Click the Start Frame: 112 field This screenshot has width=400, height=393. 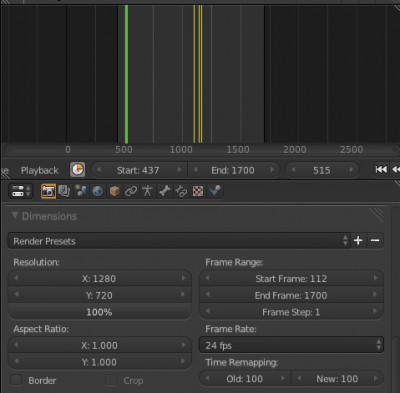[x=291, y=278]
